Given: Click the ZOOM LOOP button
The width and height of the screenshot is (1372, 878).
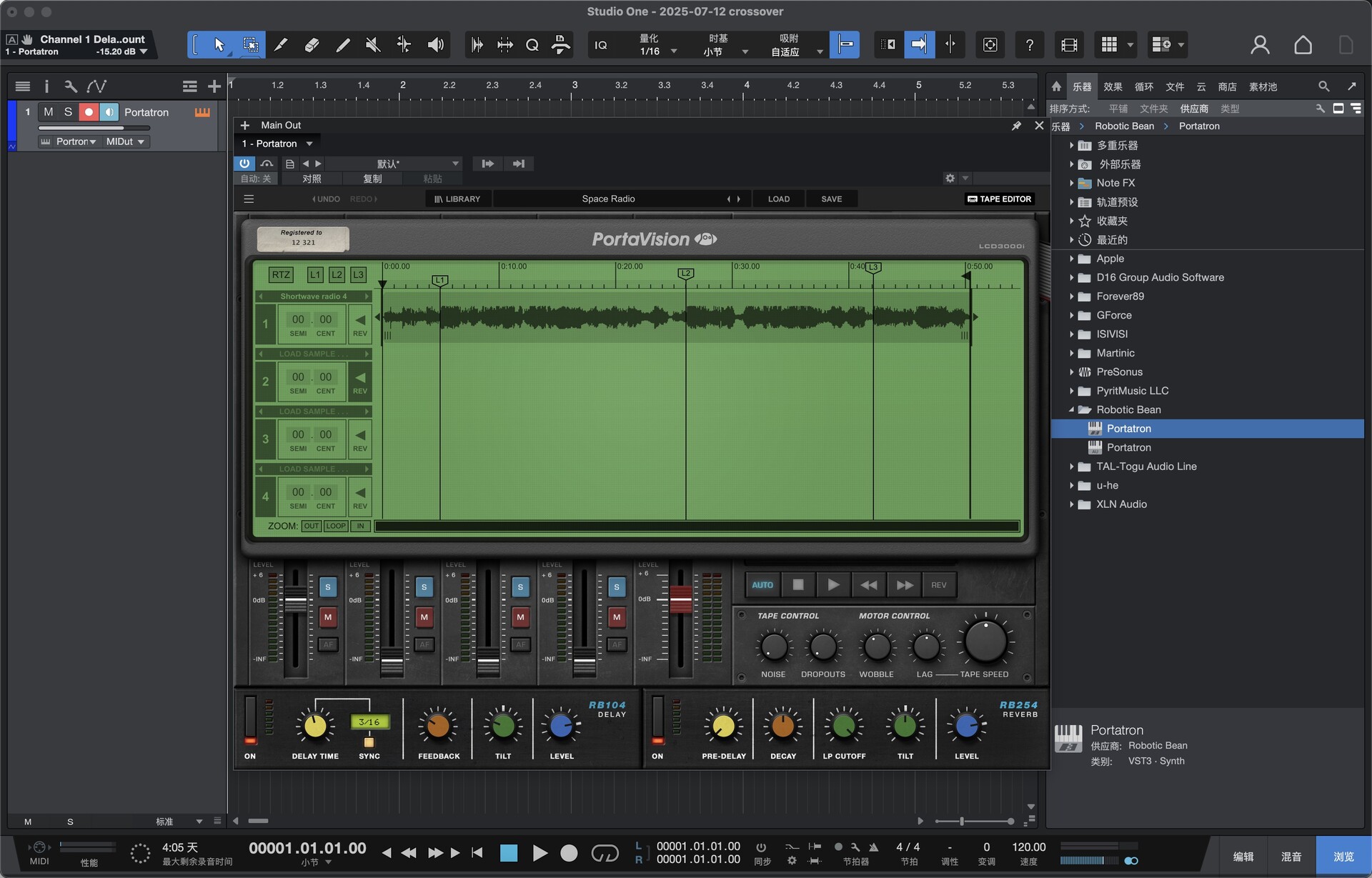Looking at the screenshot, I should pos(335,526).
